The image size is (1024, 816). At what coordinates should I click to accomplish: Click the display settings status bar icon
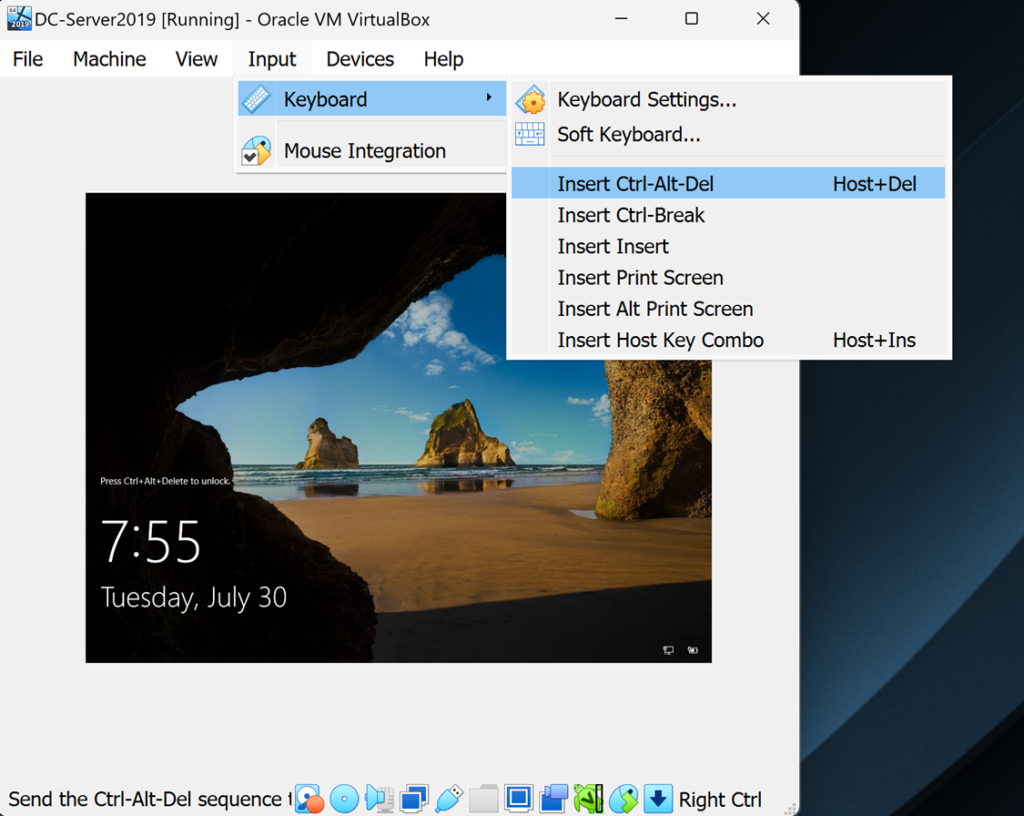pyautogui.click(x=518, y=798)
